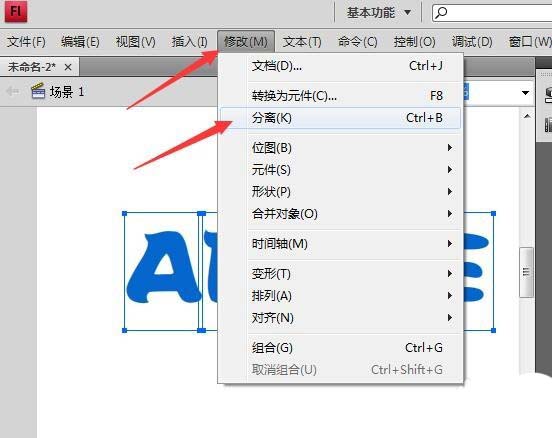Click the Flash application logo icon
This screenshot has width=552, height=438.
point(16,11)
